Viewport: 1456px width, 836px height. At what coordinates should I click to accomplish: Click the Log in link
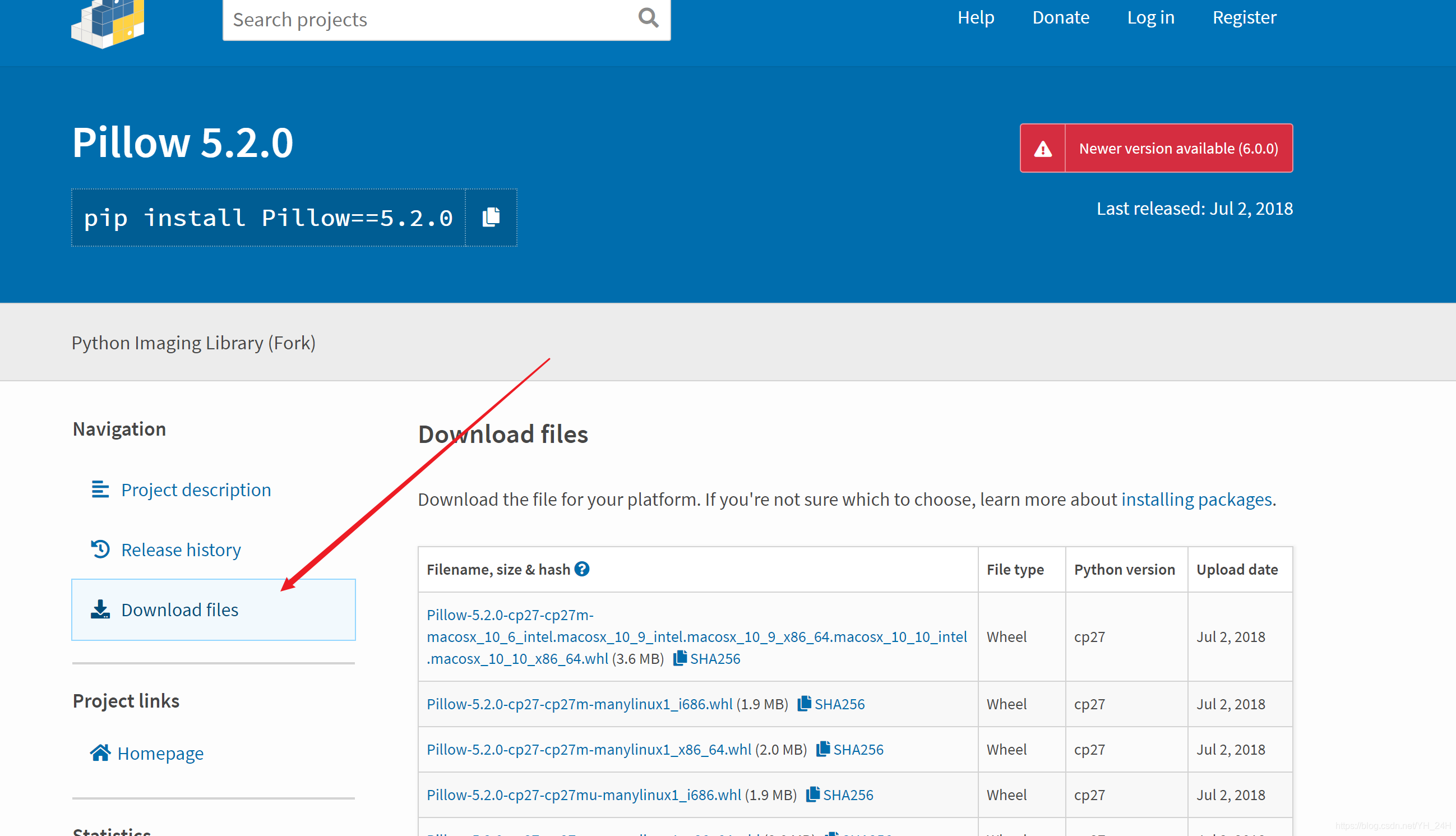[x=1151, y=17]
